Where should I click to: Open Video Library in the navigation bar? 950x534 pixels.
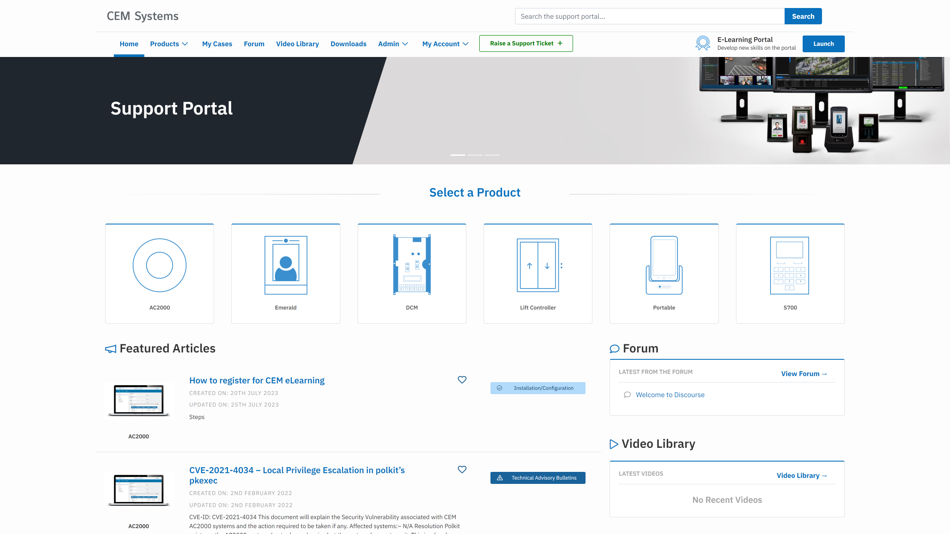297,44
